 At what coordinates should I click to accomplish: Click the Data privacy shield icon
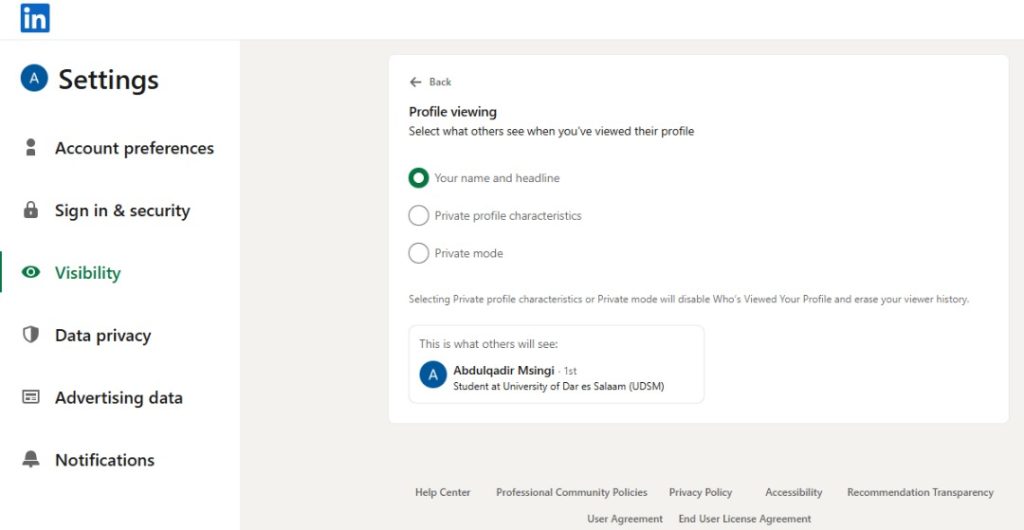[31, 335]
